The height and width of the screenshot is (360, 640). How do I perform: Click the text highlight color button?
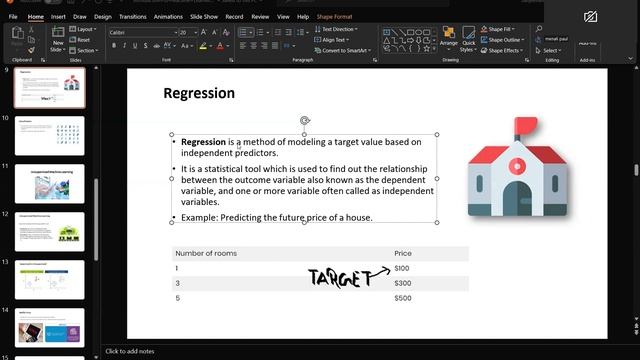(203, 46)
